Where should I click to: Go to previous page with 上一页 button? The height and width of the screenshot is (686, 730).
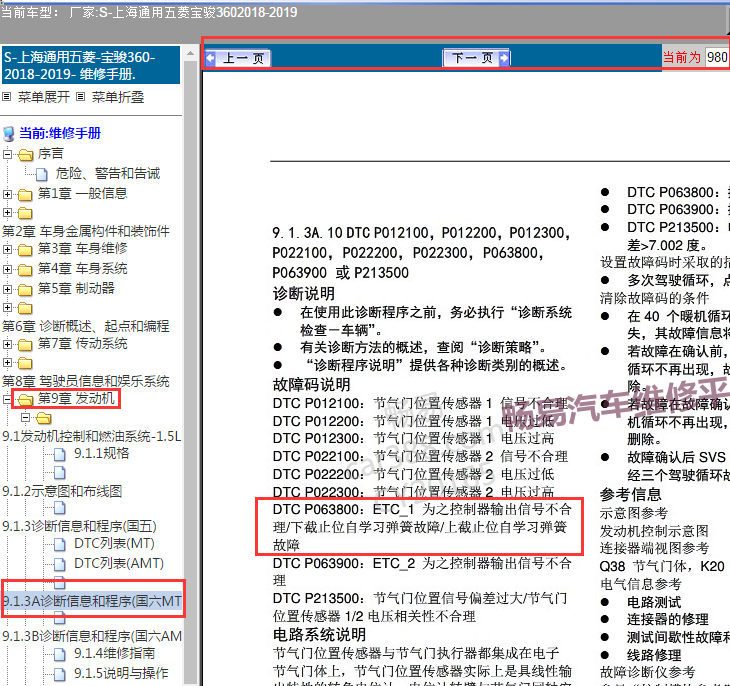point(237,58)
